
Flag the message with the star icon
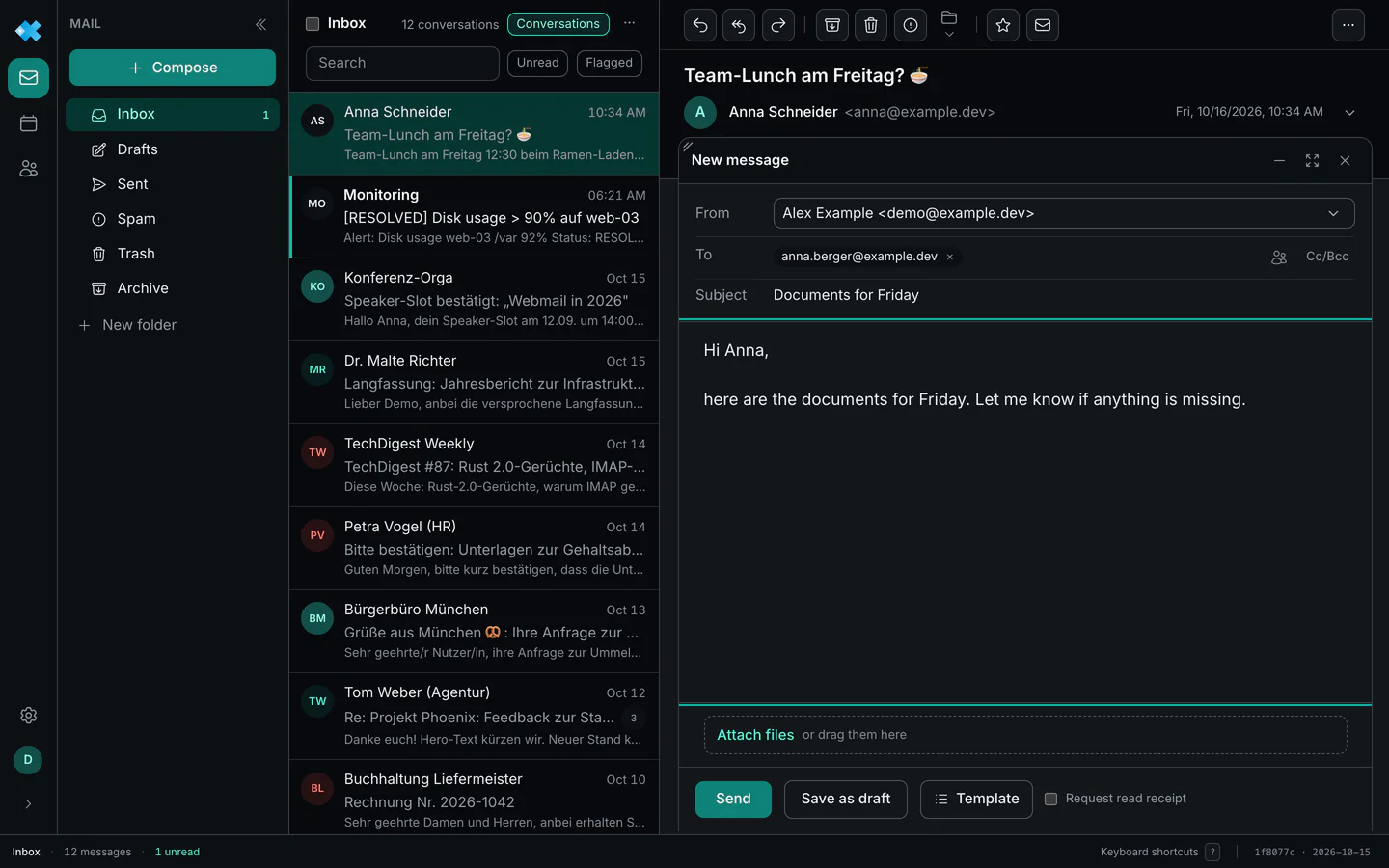point(1003,25)
